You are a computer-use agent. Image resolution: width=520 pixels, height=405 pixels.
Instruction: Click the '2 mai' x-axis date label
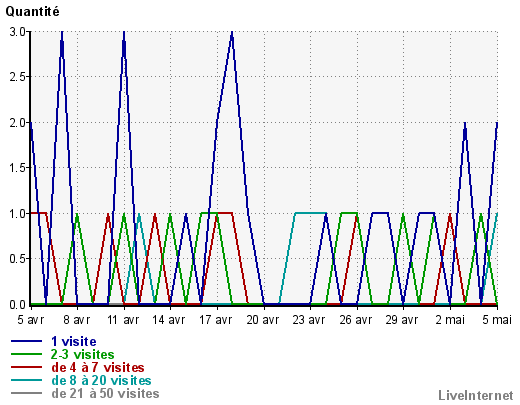tap(450, 320)
